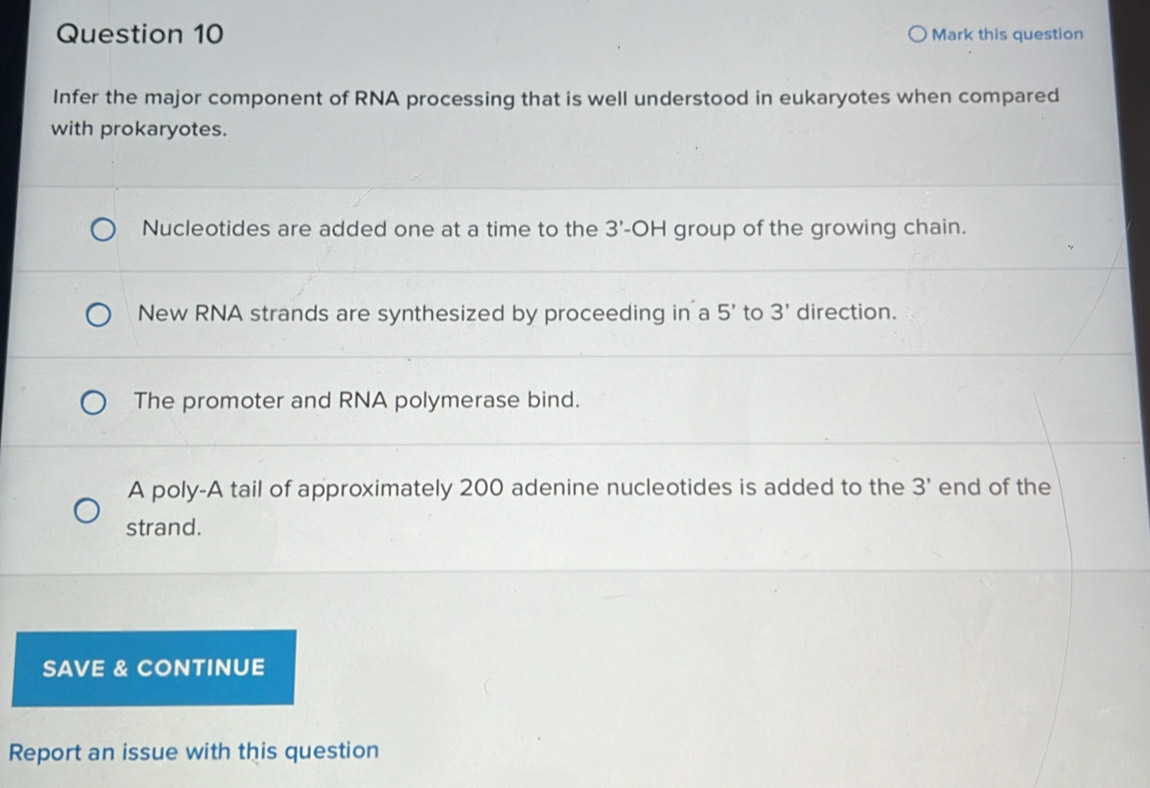Click the 'Mark this question' label text
Screen dimensions: 1150x788
1006,35
